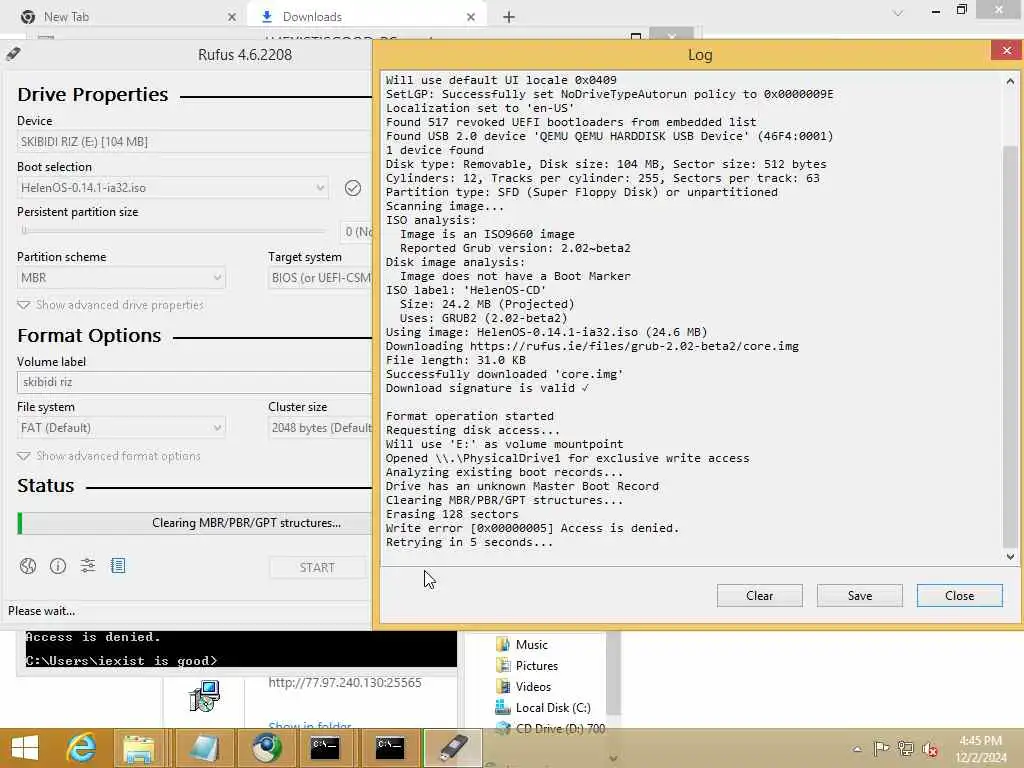Click the Command Prompt window prompt line
This screenshot has height=768, width=1024.
click(x=121, y=660)
